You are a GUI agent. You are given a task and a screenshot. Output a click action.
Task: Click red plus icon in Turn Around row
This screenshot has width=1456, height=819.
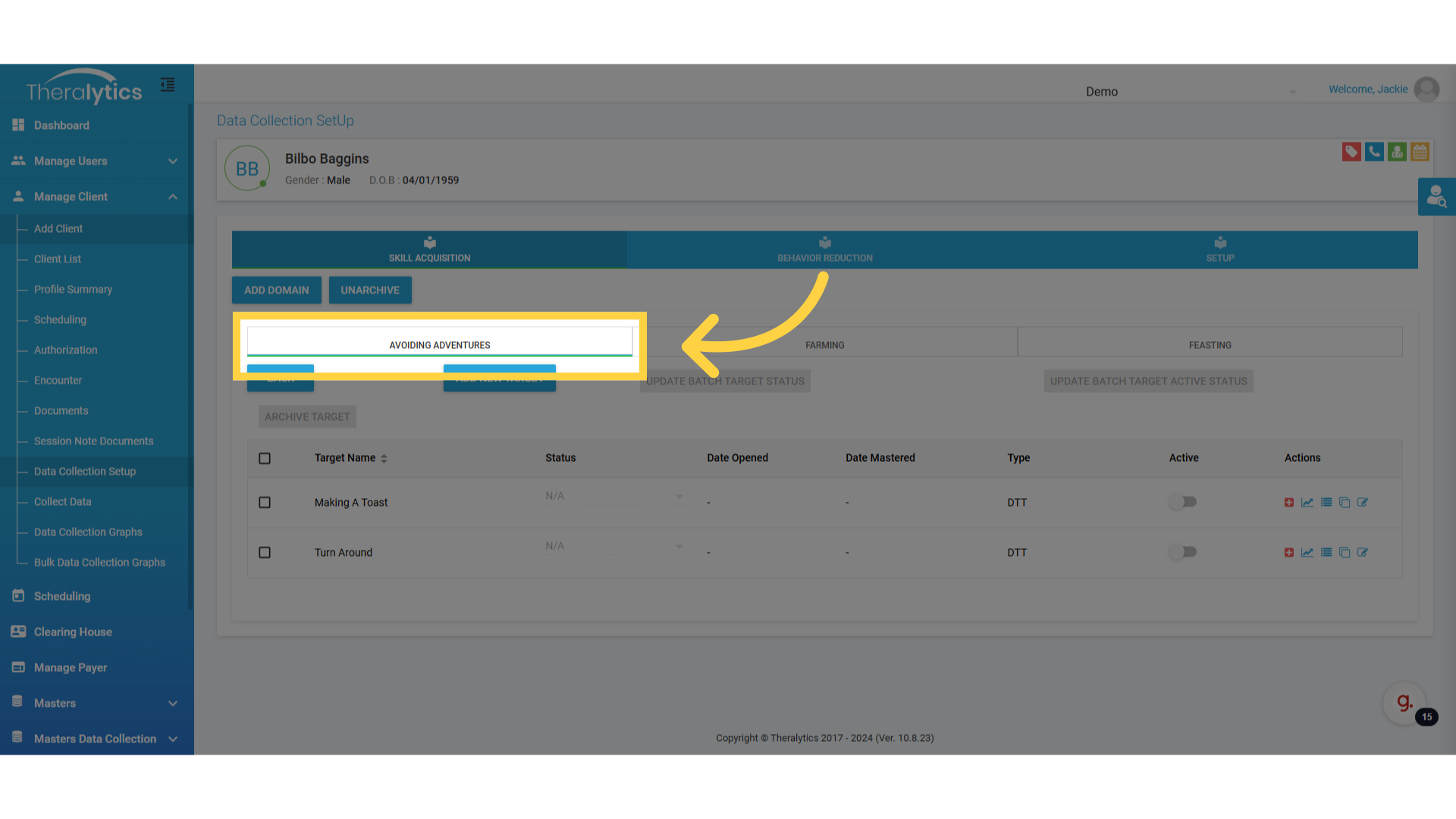pyautogui.click(x=1289, y=553)
